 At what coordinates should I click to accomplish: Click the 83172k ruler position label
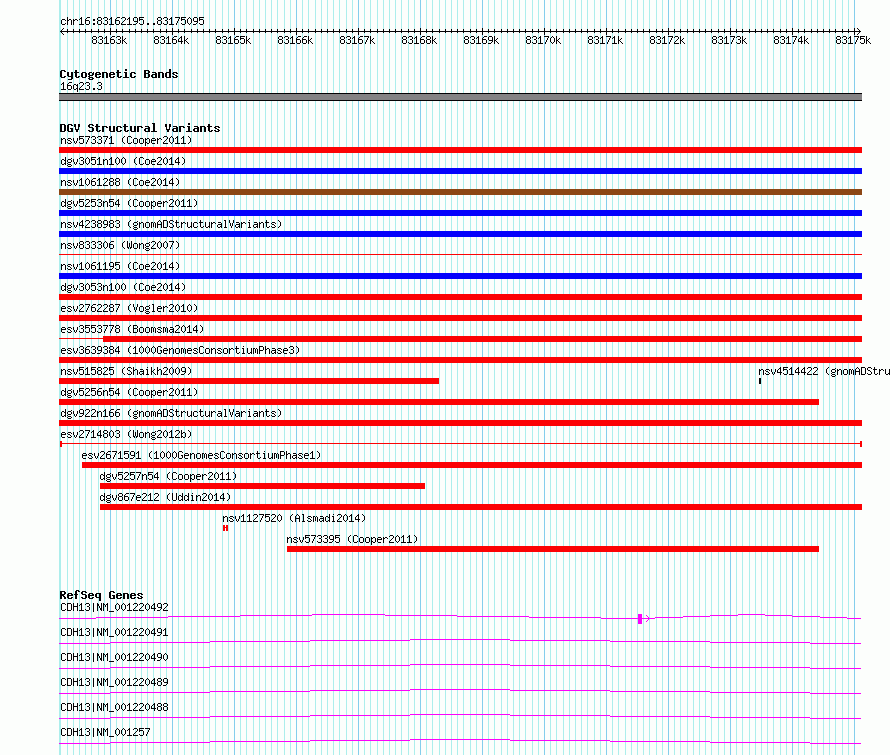[667, 40]
